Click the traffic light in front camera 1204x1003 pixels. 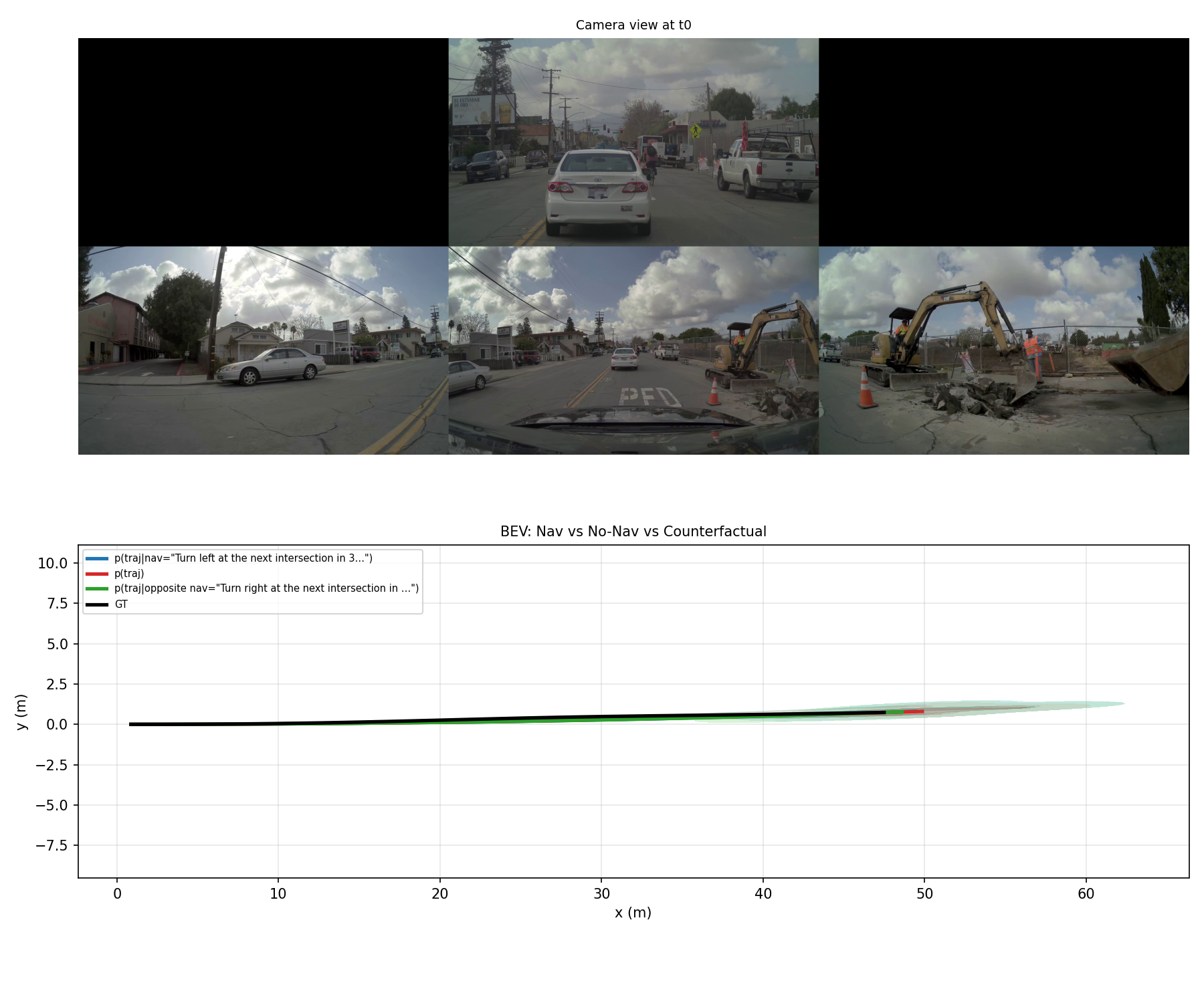[609, 129]
